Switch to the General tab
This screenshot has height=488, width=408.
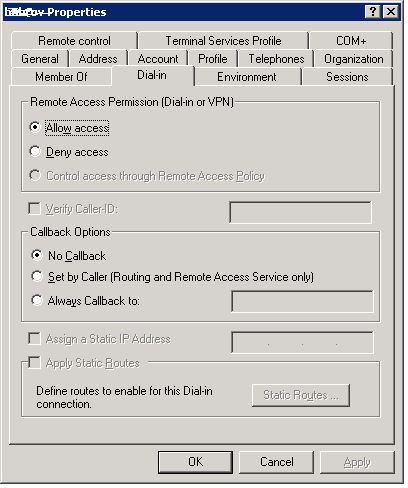tap(40, 59)
